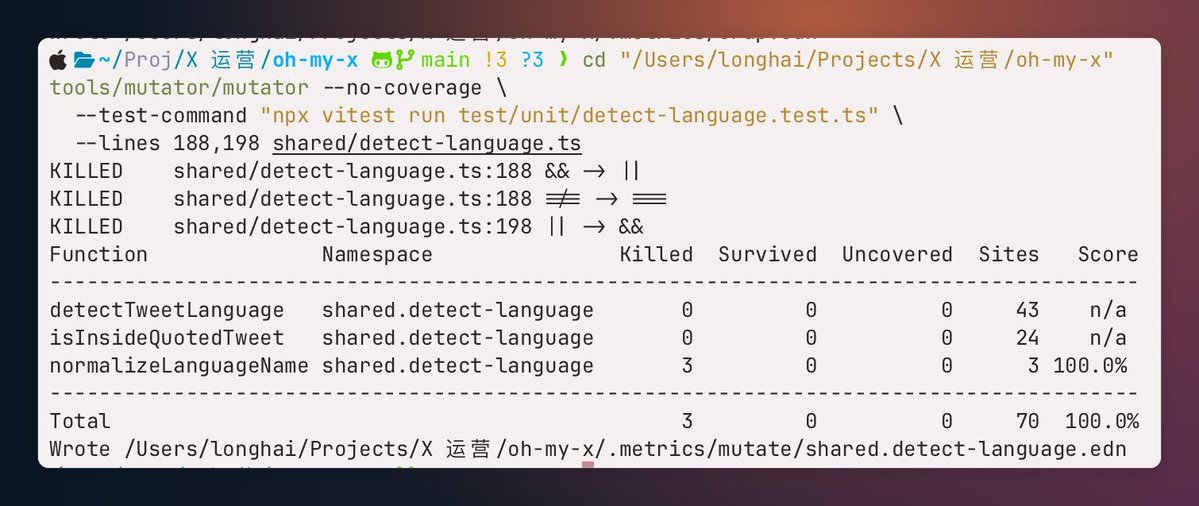Click the quoted npx vitest test command
Viewport: 1199px width, 506px height.
569,116
